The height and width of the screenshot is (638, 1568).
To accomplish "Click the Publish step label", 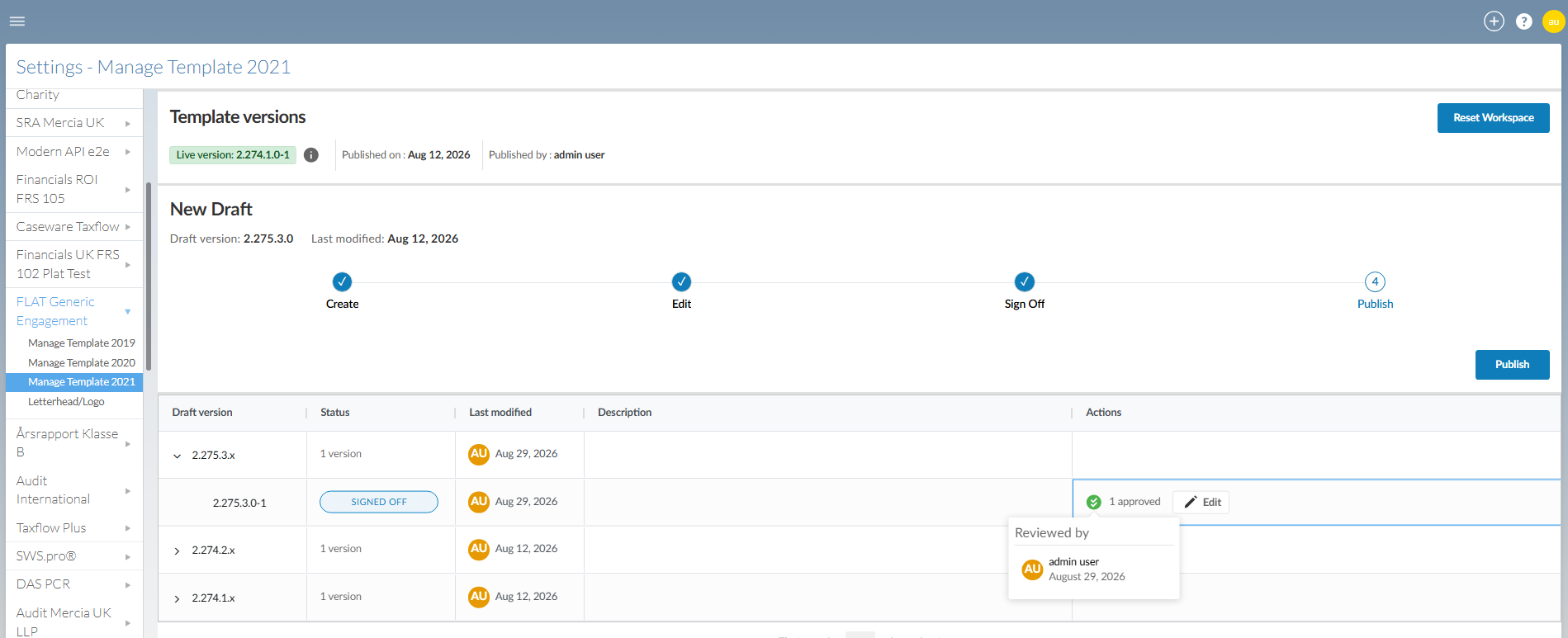I will tap(1375, 304).
